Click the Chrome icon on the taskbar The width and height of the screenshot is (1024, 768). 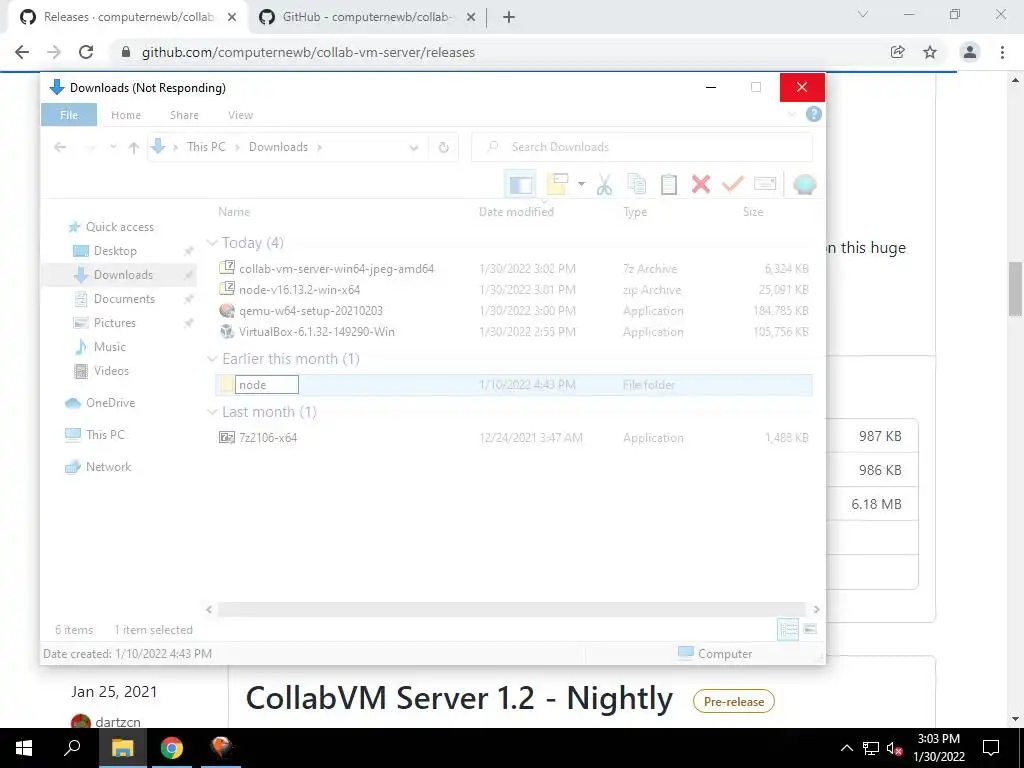click(x=172, y=748)
